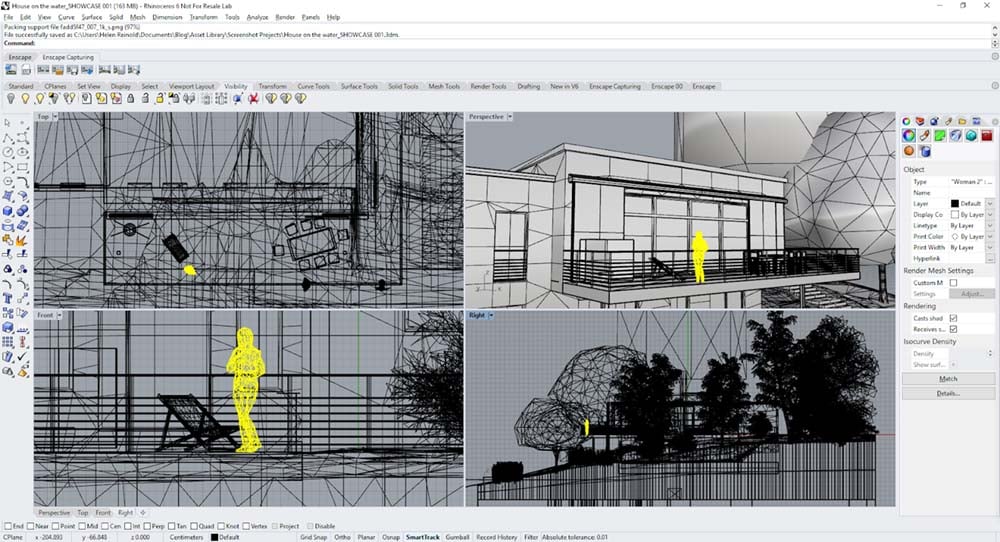The height and width of the screenshot is (542, 1000).
Task: Enable the Custom Mesh checkbox
Action: click(953, 282)
